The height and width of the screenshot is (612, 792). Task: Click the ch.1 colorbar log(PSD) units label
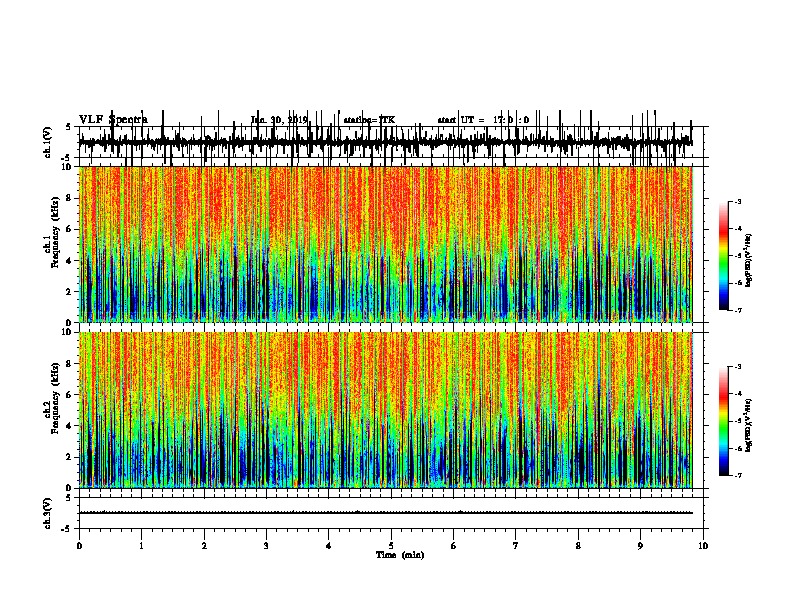pos(749,260)
